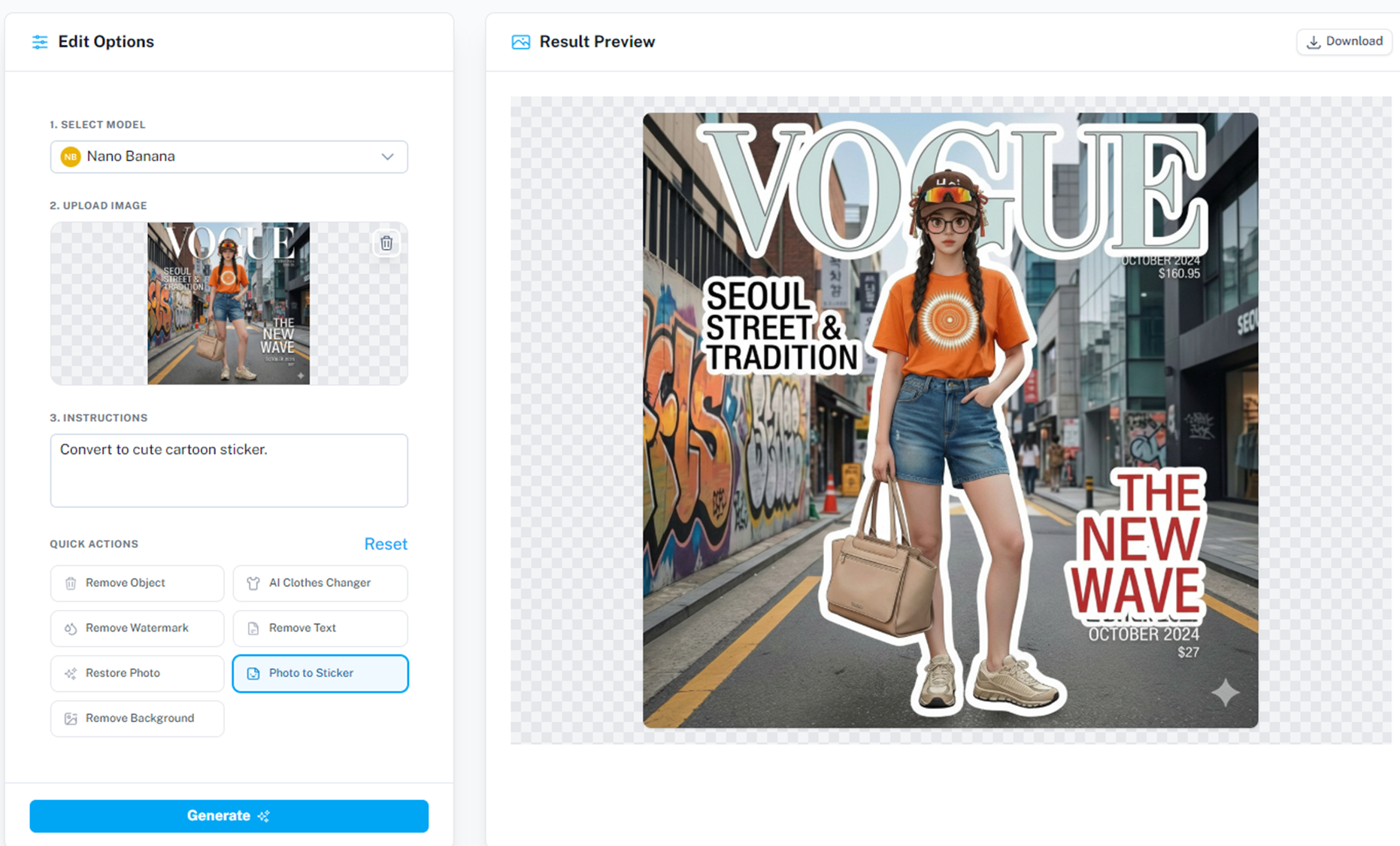Click the Edit Options sliders icon

tap(40, 42)
